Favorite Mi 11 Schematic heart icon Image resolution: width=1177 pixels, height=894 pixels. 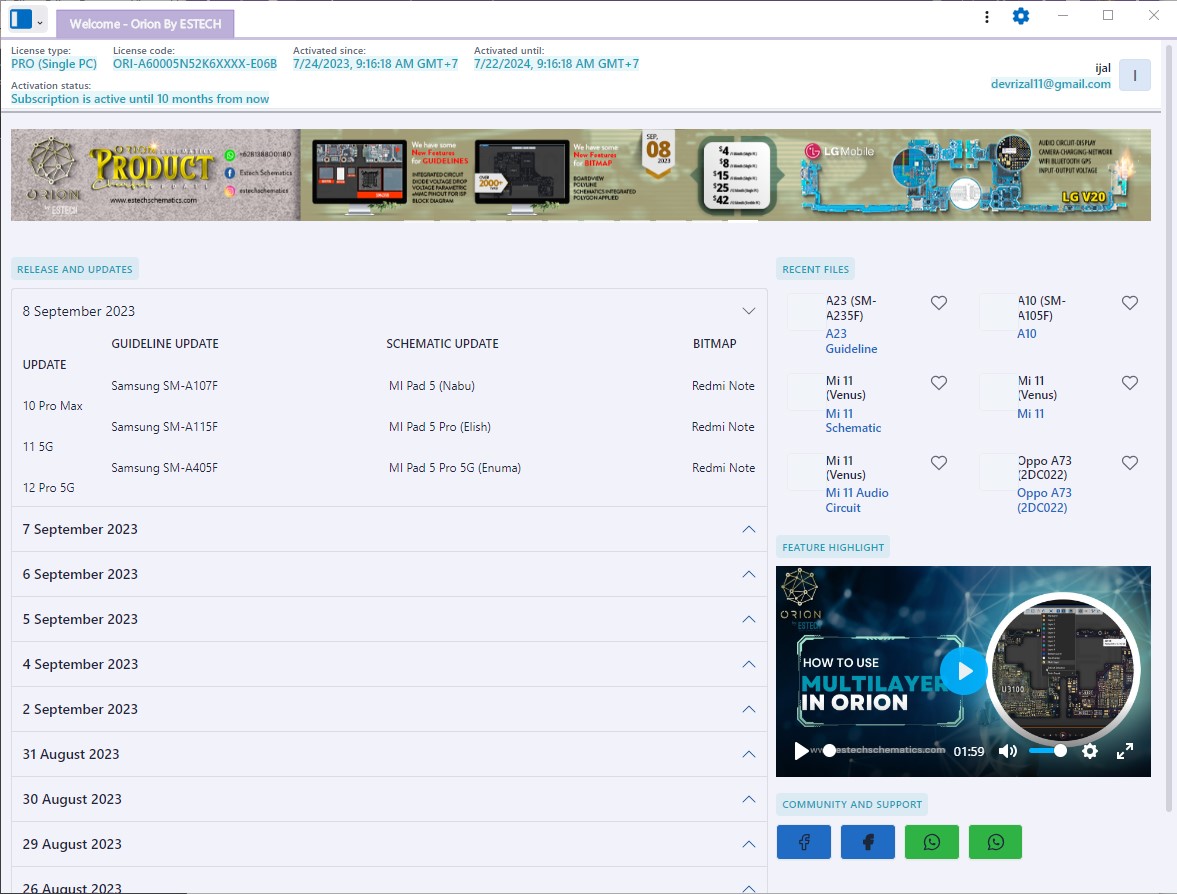point(938,382)
